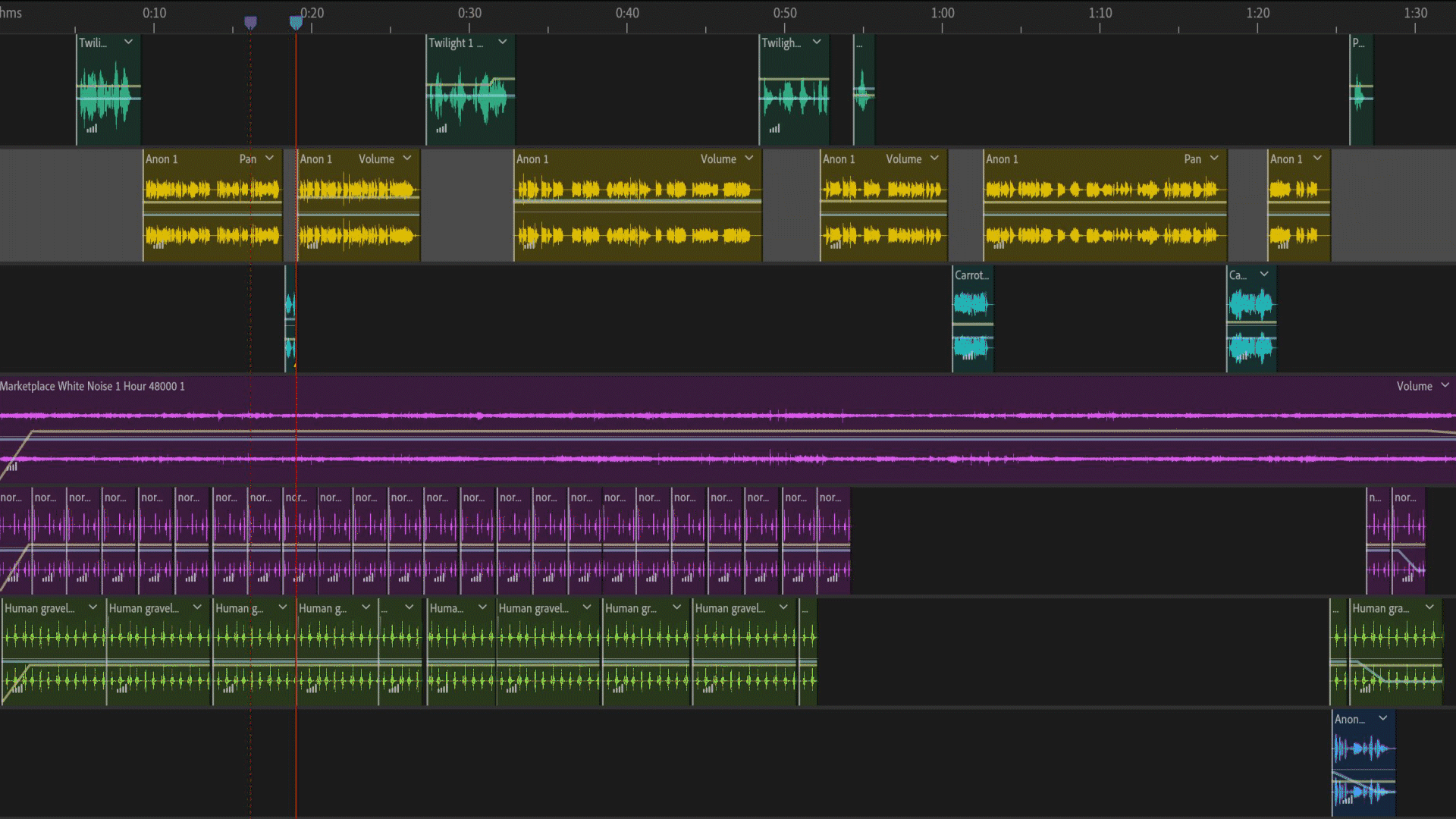Open Volume dropdown on Marketplace White Noise clip
Viewport: 1456px width, 819px height.
tap(1445, 386)
